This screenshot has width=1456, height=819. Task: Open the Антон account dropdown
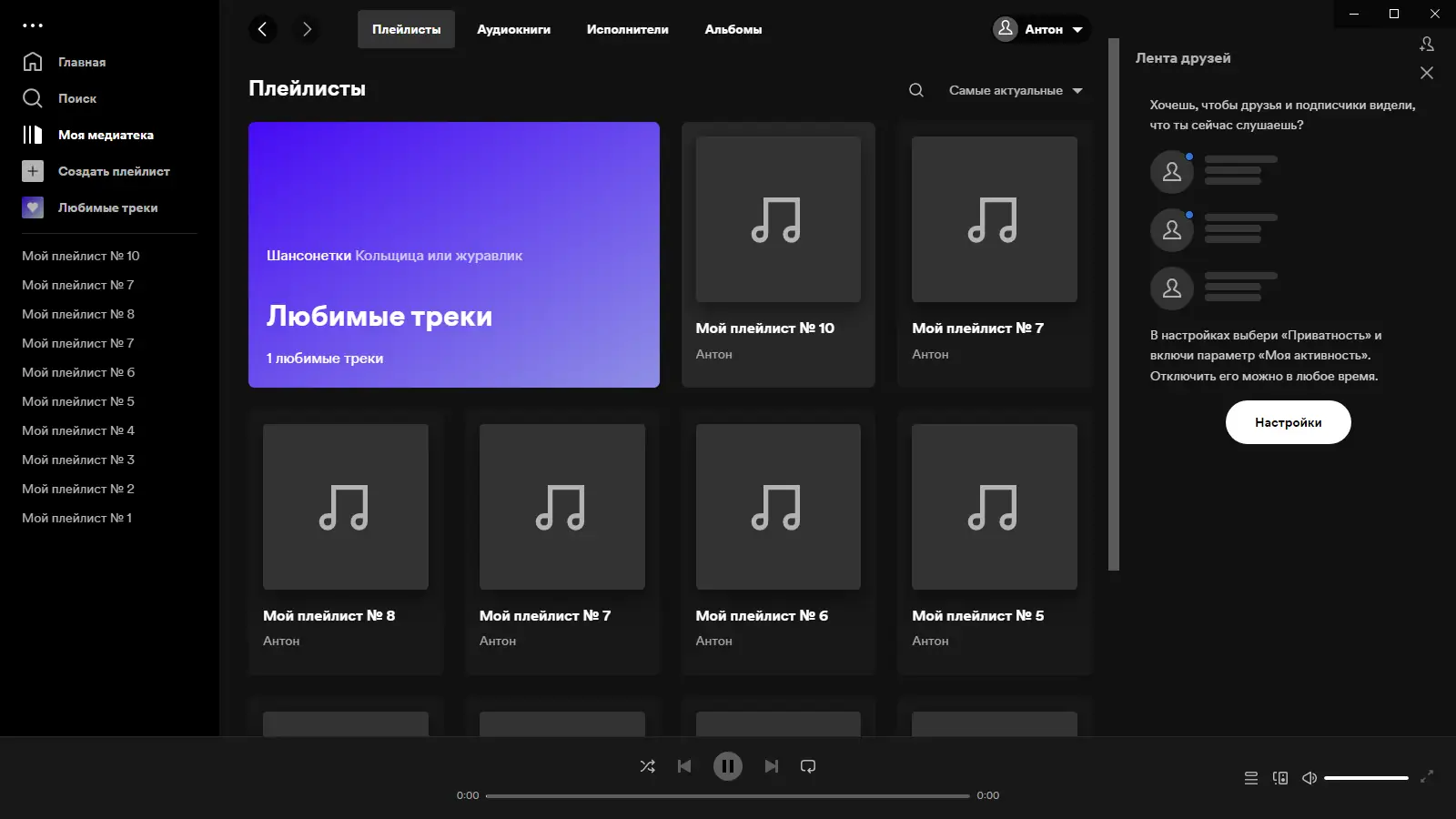pos(1040,29)
